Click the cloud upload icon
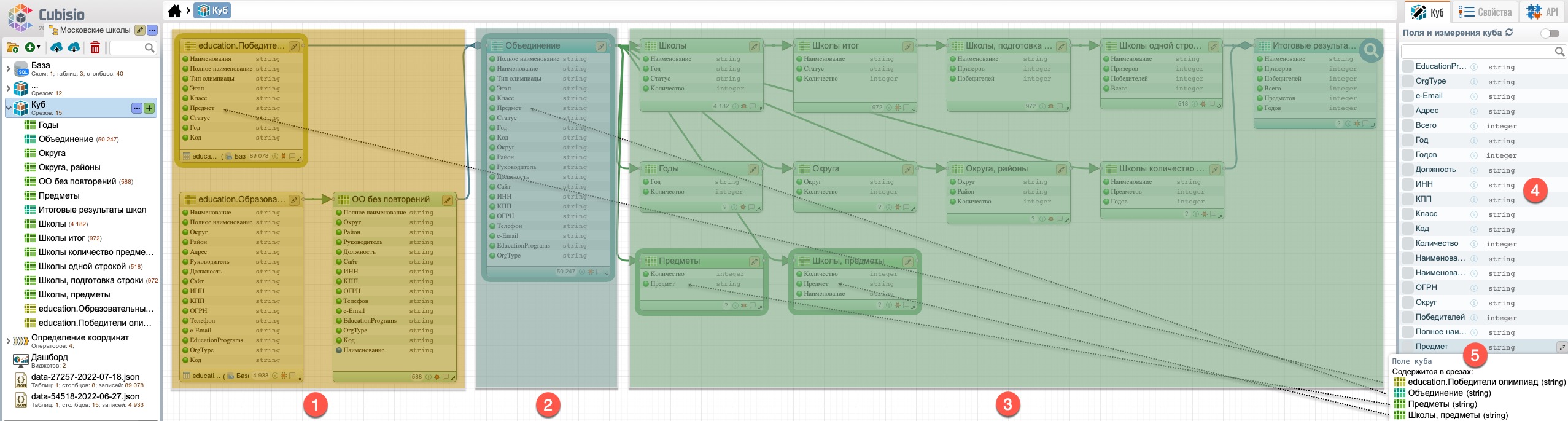 pos(56,47)
